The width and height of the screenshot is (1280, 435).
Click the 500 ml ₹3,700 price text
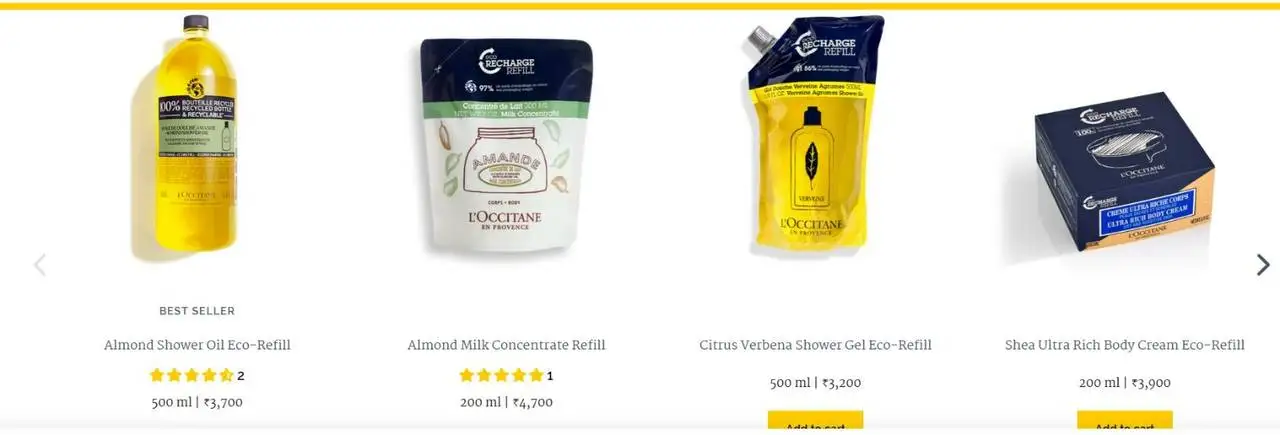197,403
